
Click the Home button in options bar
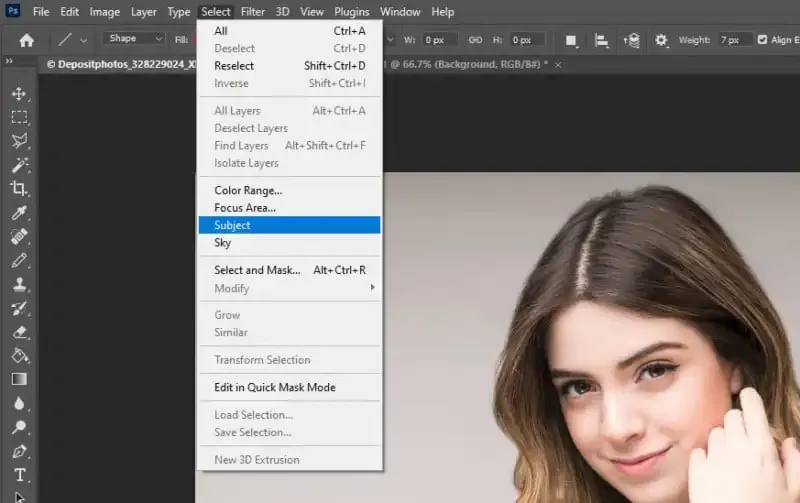27,40
